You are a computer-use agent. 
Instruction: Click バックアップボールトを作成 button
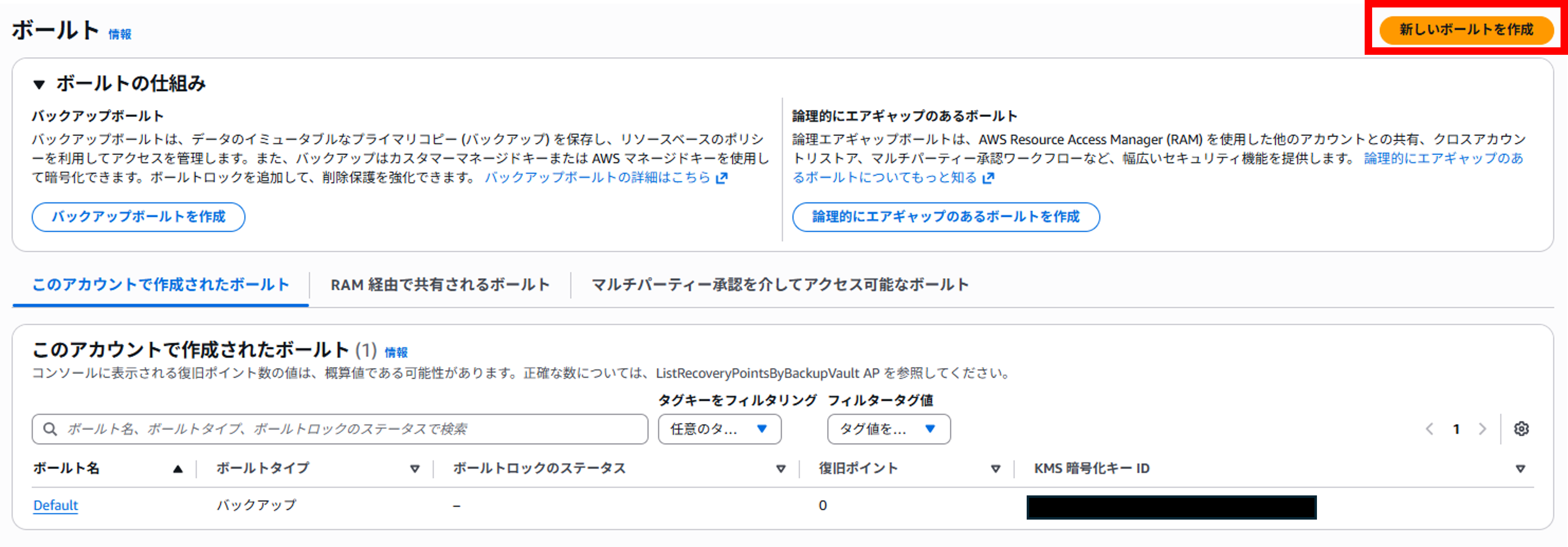138,217
